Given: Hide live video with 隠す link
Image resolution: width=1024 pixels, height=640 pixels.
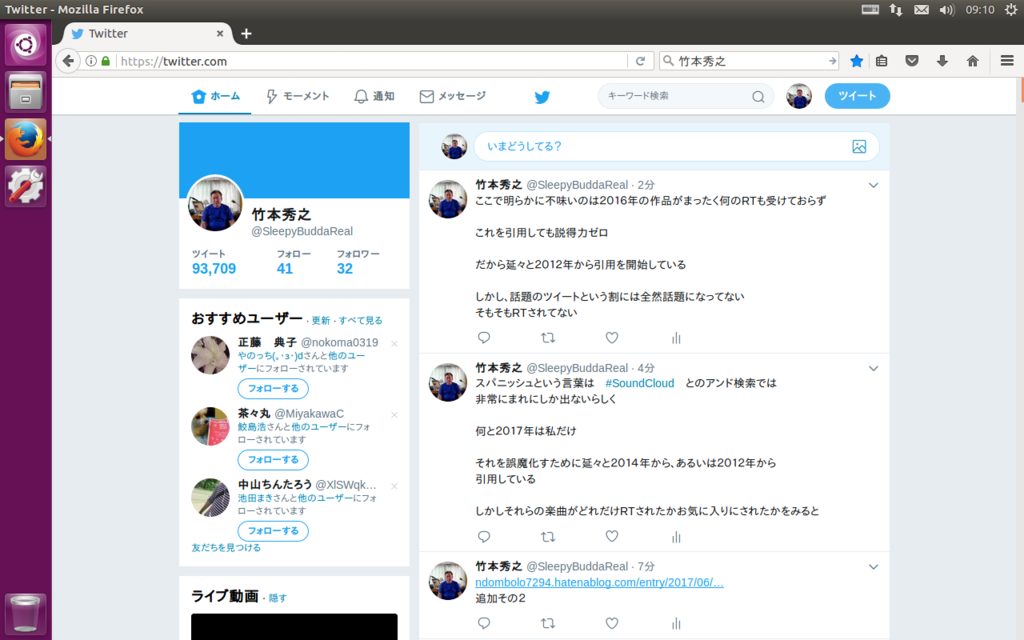Looking at the screenshot, I should click(278, 598).
